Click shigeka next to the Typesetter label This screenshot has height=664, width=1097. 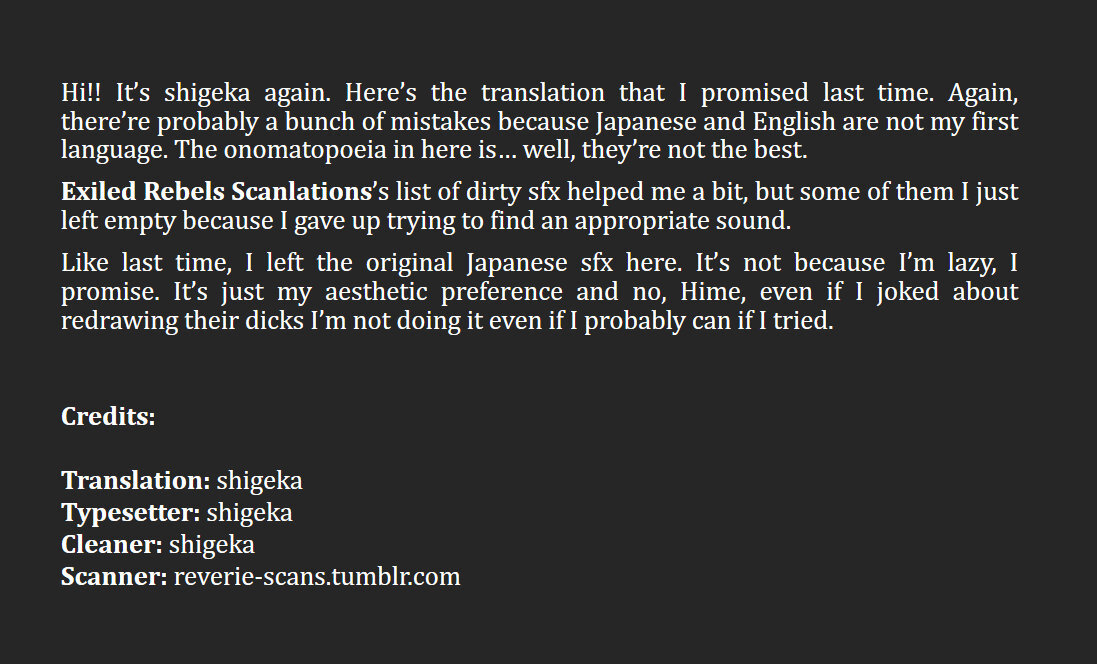click(x=250, y=513)
